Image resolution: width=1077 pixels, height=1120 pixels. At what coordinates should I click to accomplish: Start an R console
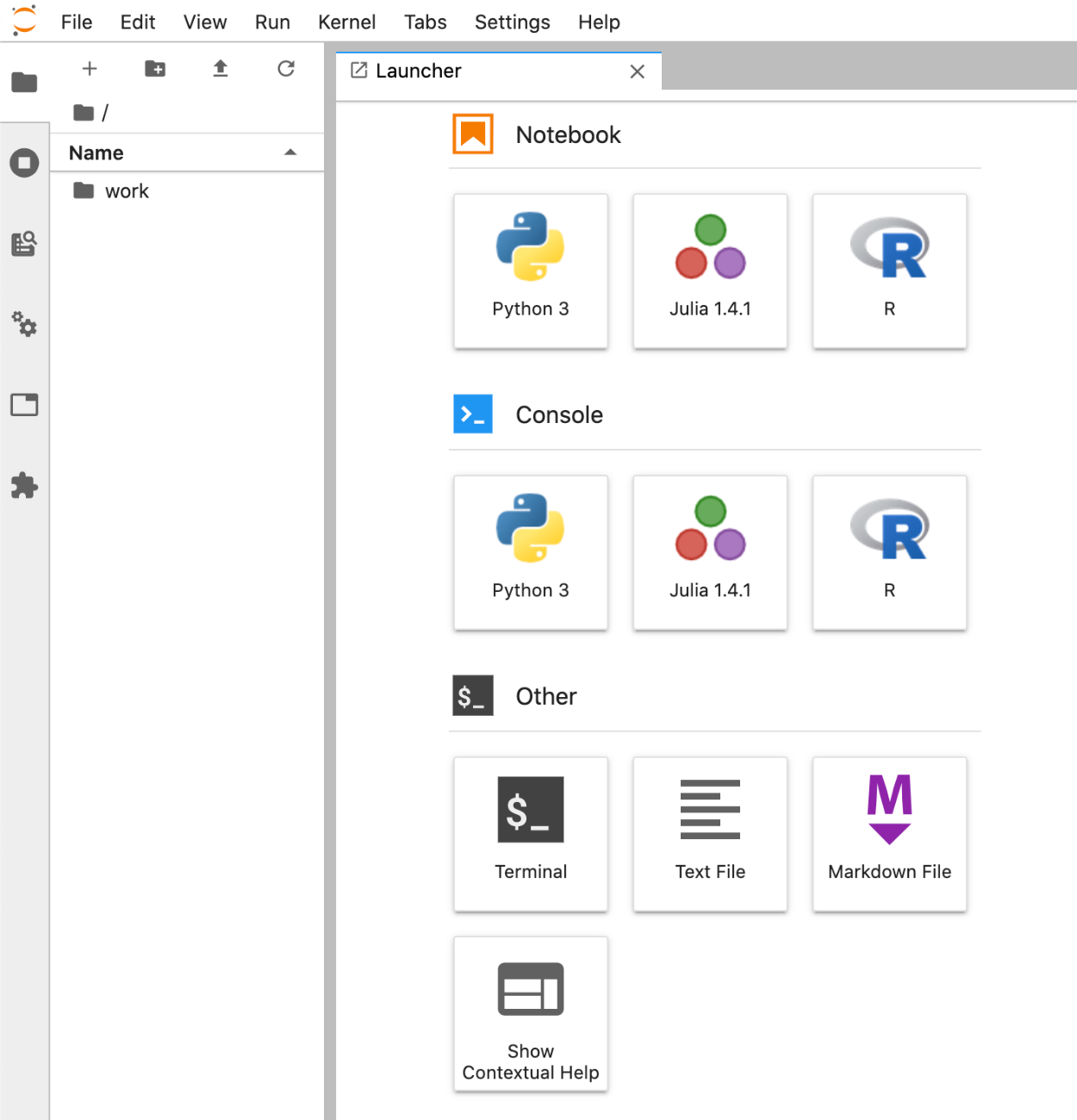click(889, 553)
